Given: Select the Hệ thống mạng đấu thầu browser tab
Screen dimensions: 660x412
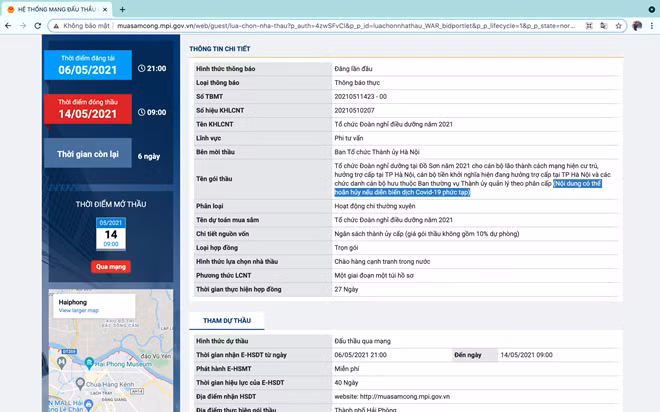Looking at the screenshot, I should coord(56,9).
